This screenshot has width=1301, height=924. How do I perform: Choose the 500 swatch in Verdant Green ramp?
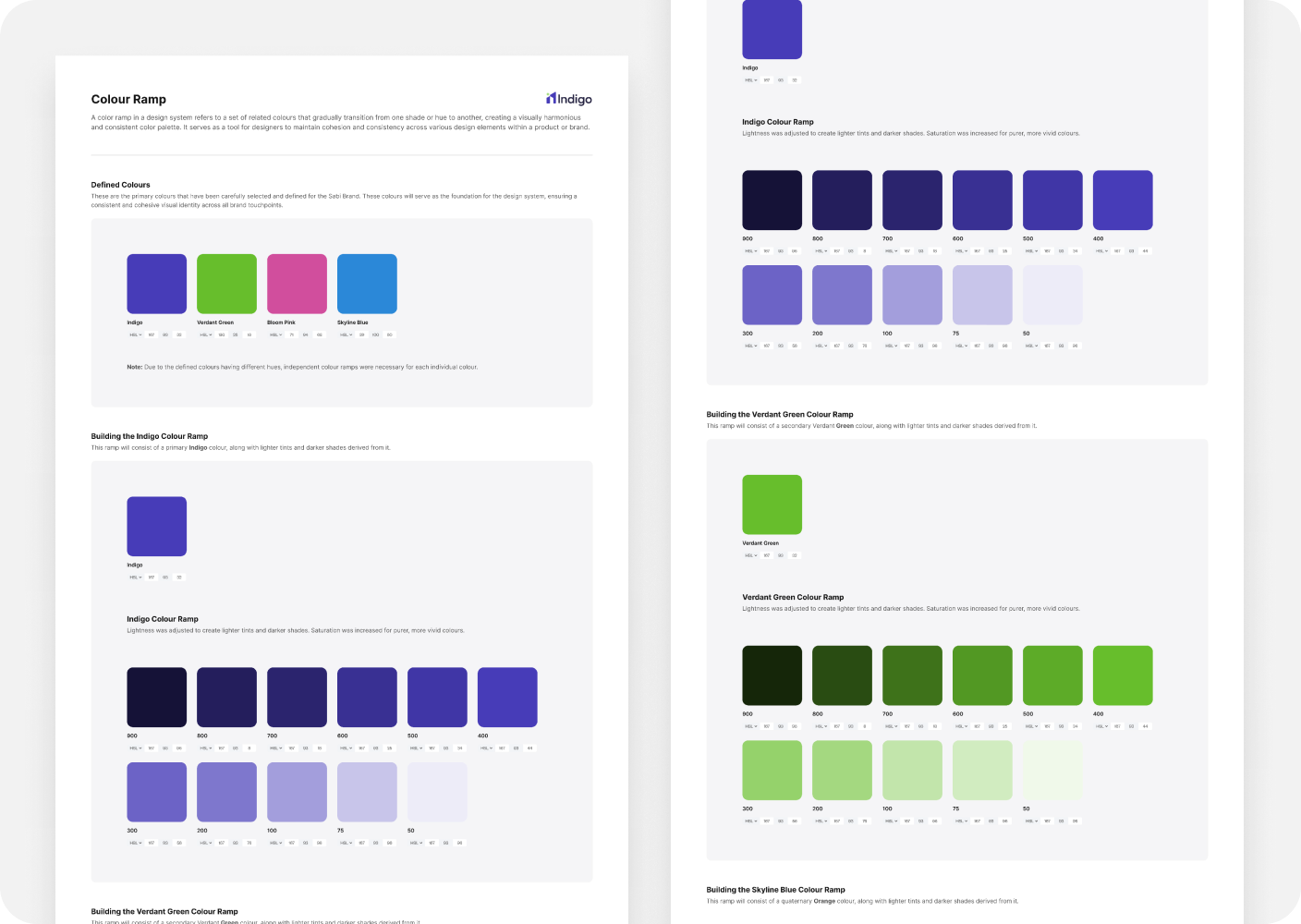pos(1052,675)
